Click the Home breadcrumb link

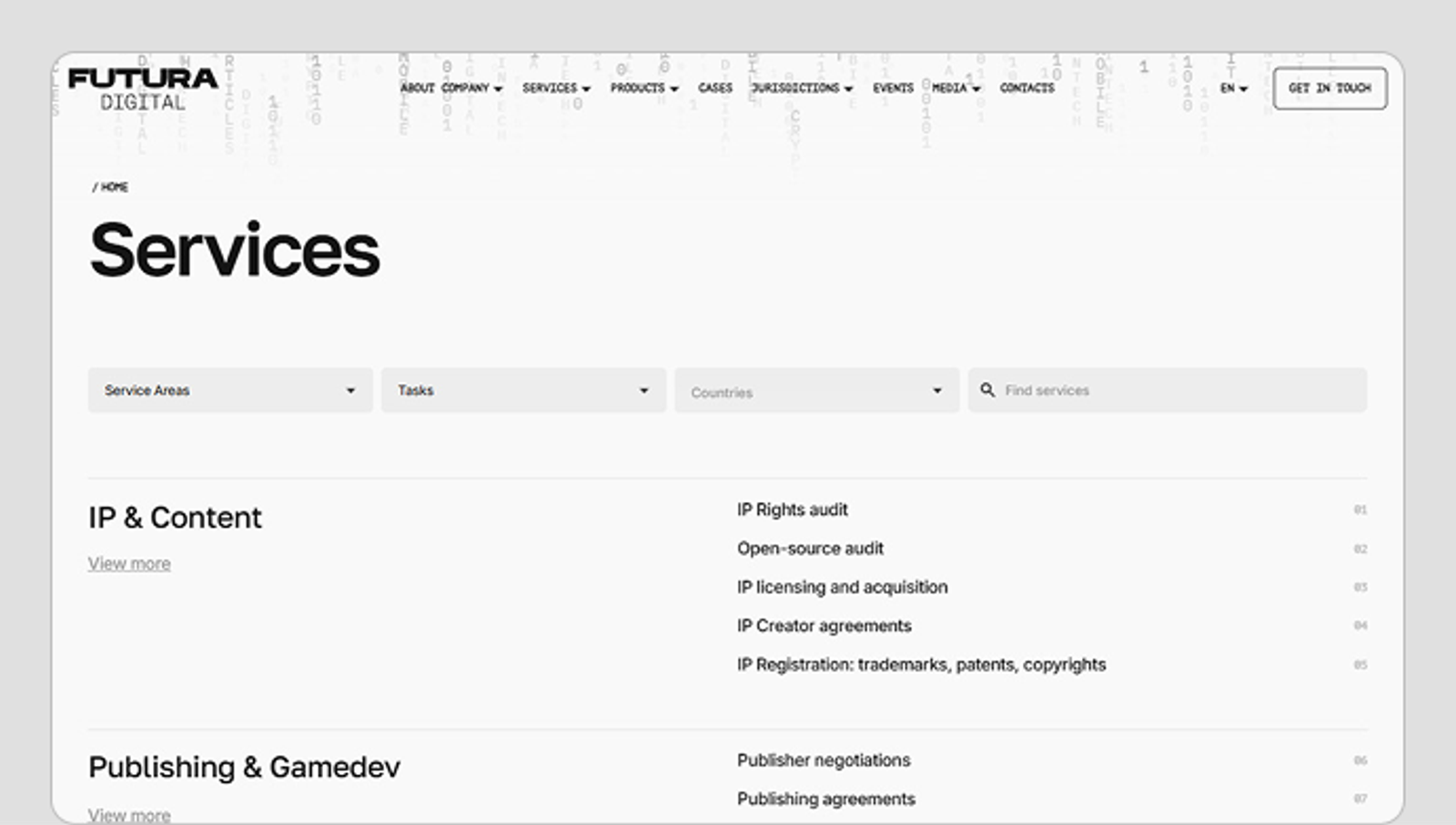tap(114, 186)
